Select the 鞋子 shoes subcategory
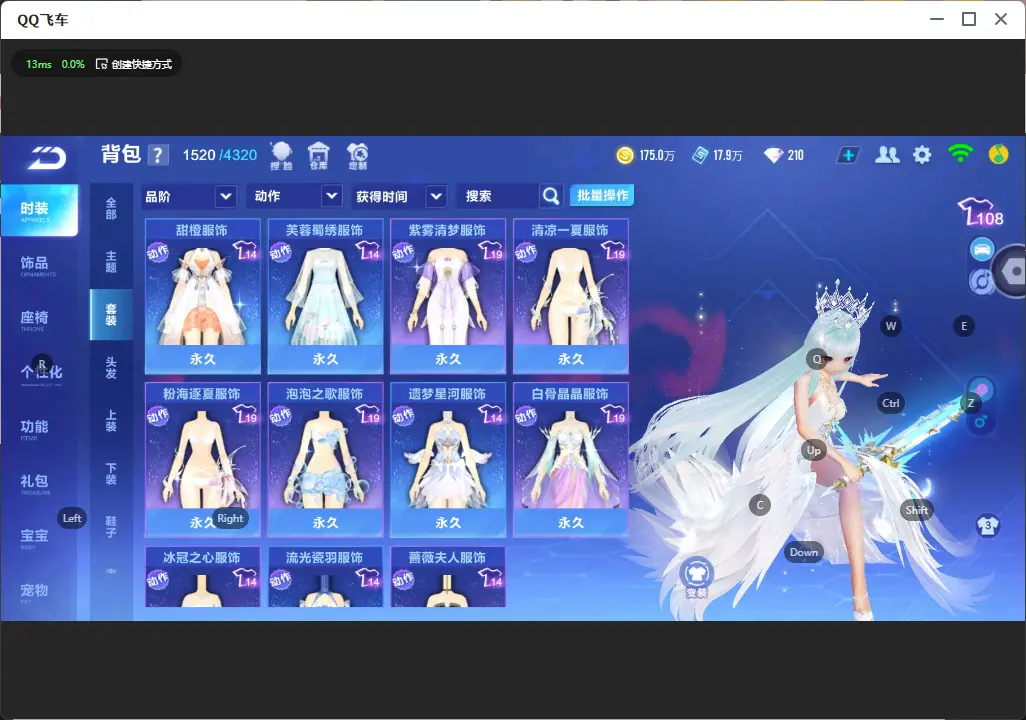The image size is (1026, 720). coord(111,527)
